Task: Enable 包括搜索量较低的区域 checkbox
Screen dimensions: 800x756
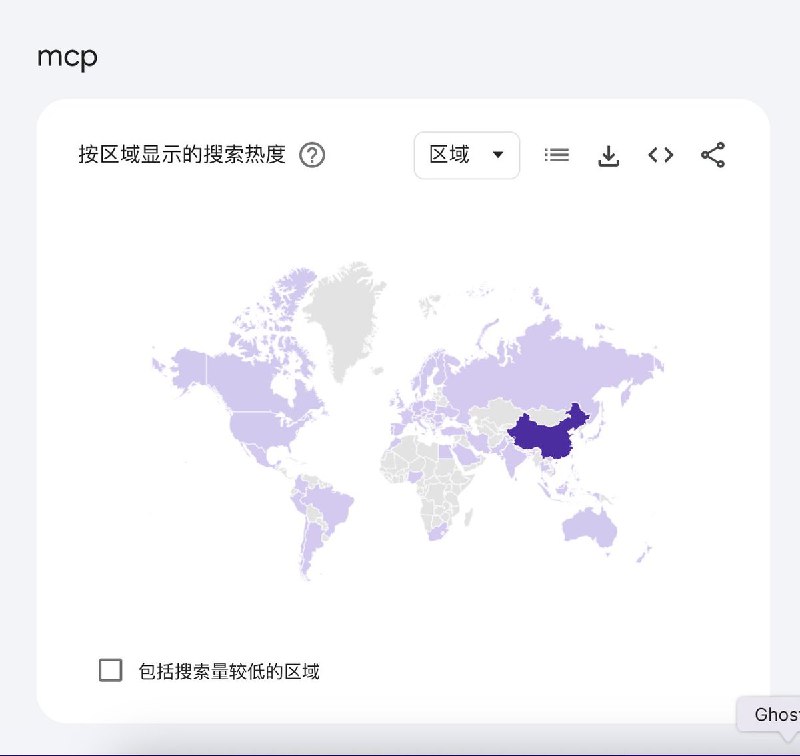Action: click(x=110, y=670)
